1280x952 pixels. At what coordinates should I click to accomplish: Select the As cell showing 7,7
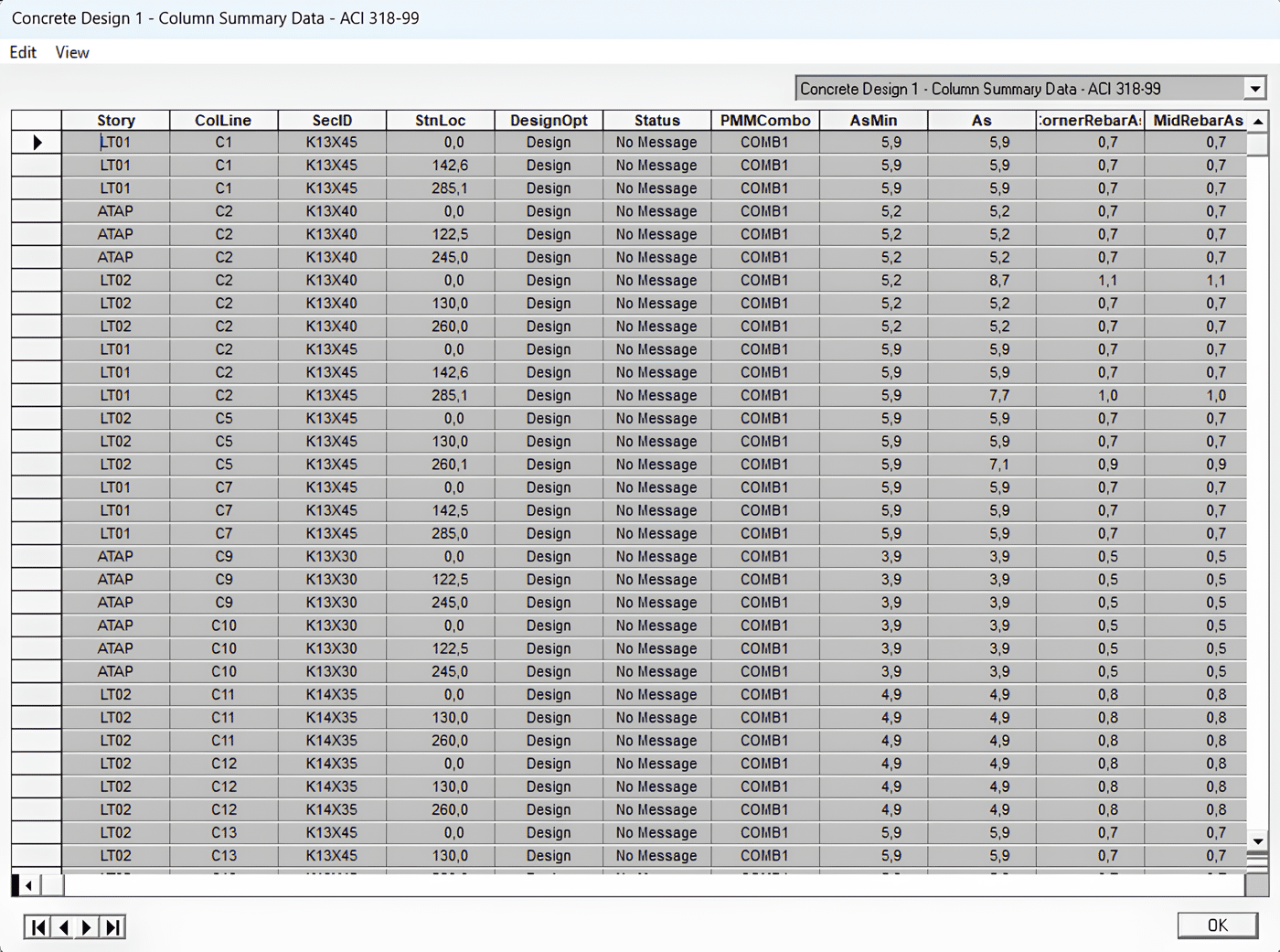998,396
